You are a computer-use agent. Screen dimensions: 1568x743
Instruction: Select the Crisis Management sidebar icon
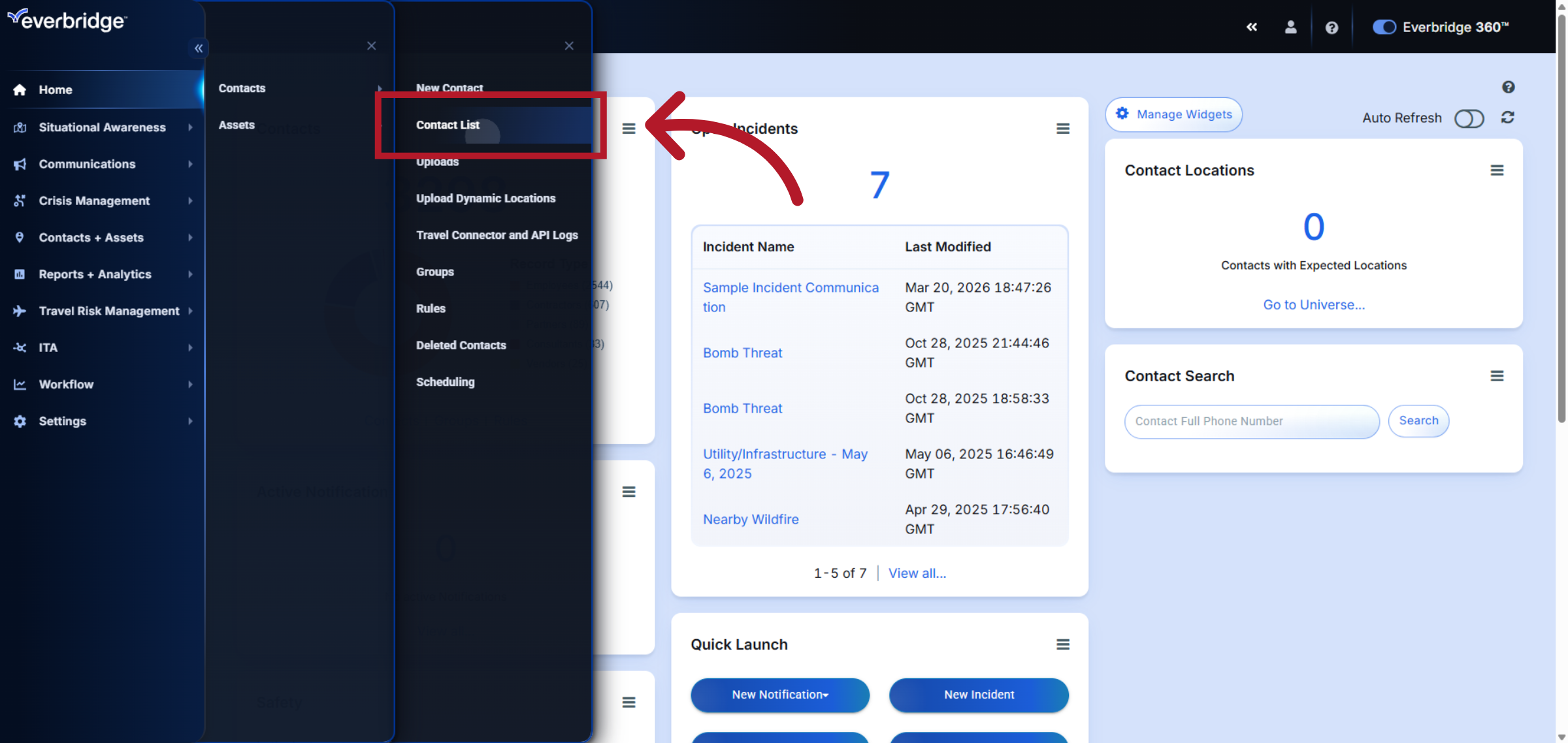19,200
